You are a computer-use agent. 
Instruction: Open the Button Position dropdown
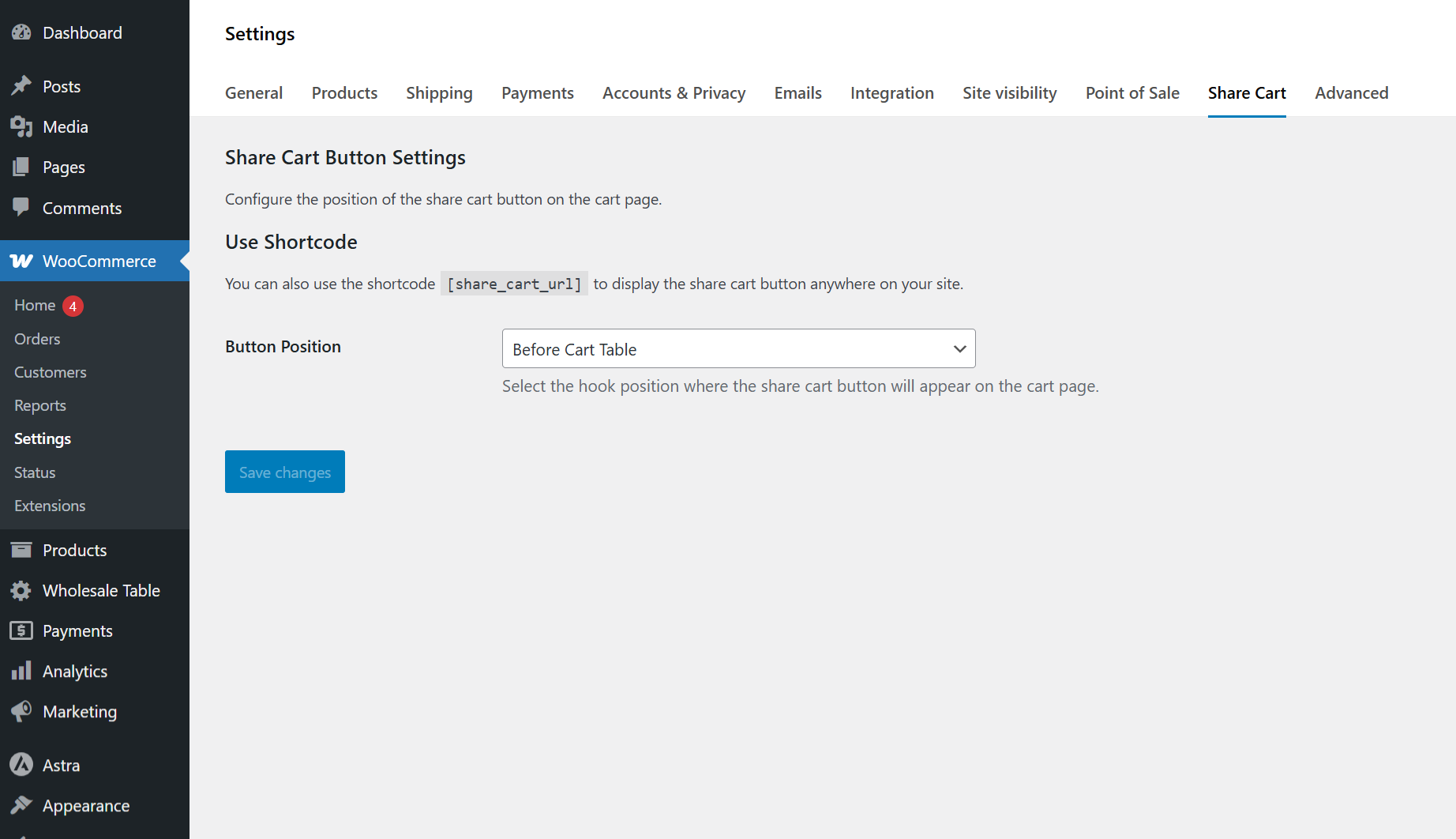pos(726,349)
